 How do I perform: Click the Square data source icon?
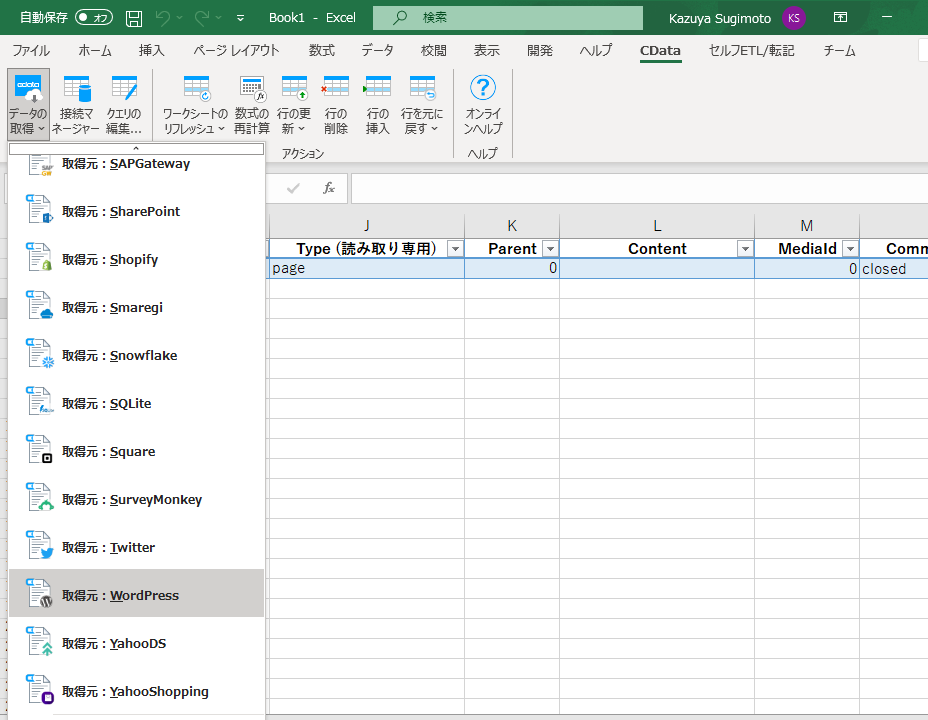click(39, 450)
